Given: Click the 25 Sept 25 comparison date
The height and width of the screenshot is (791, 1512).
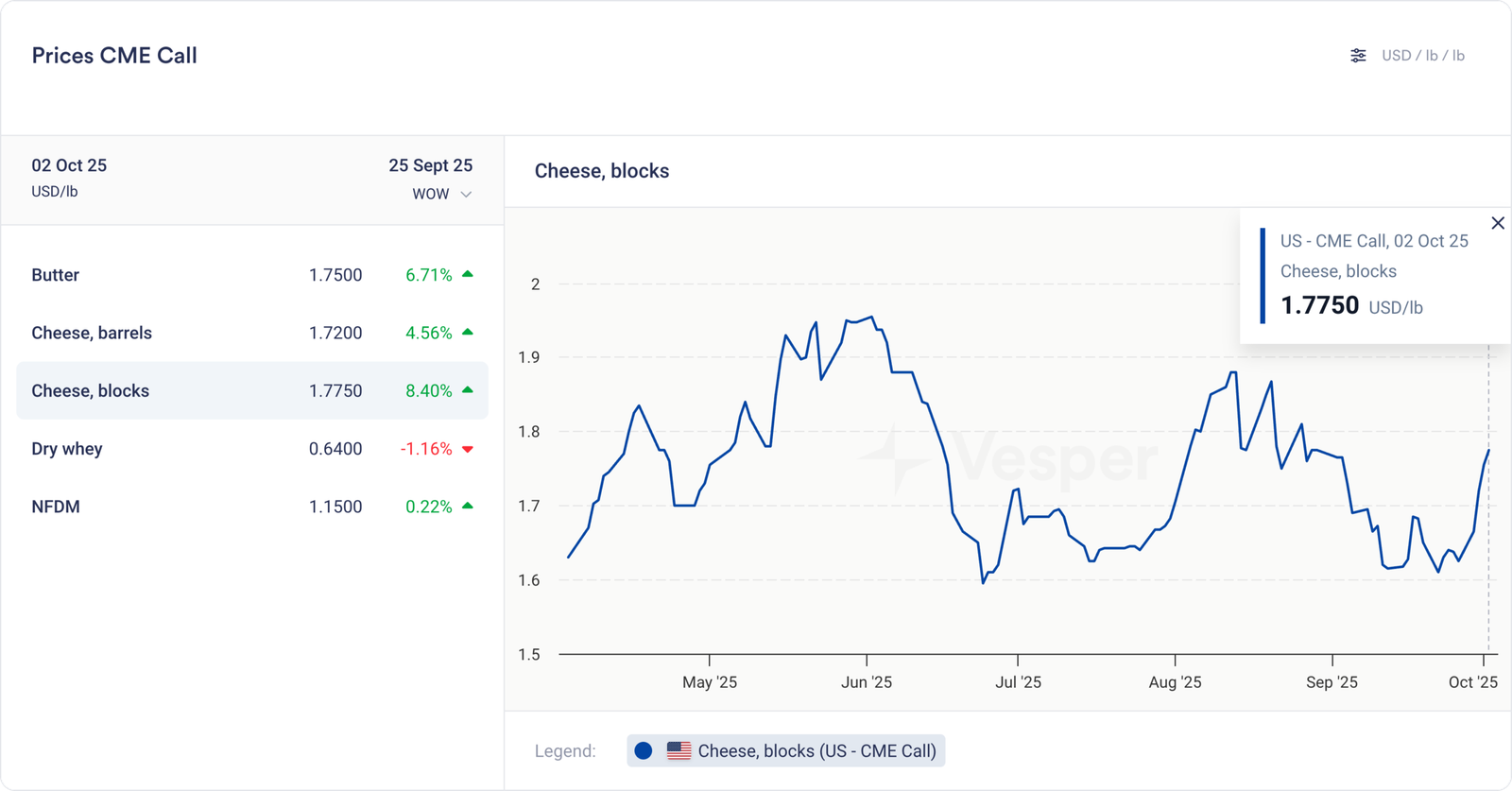Looking at the screenshot, I should tap(430, 165).
